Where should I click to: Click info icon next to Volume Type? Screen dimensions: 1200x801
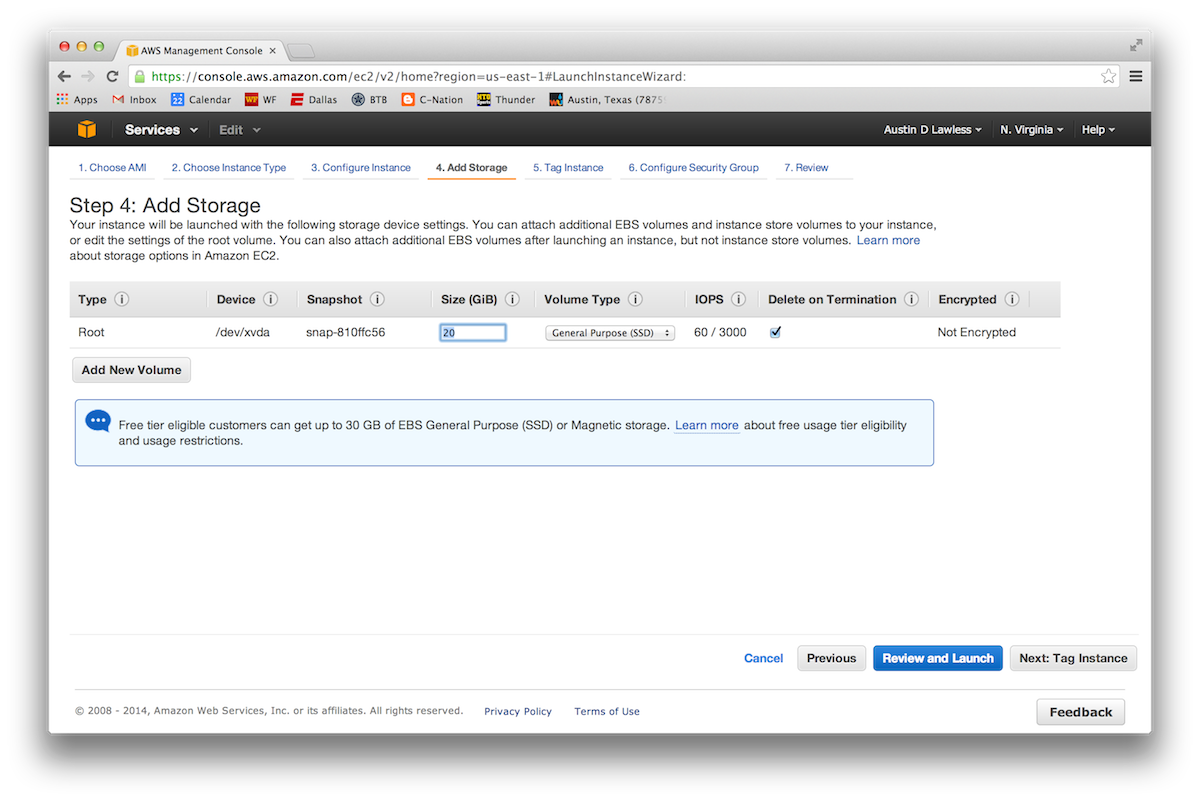point(635,299)
